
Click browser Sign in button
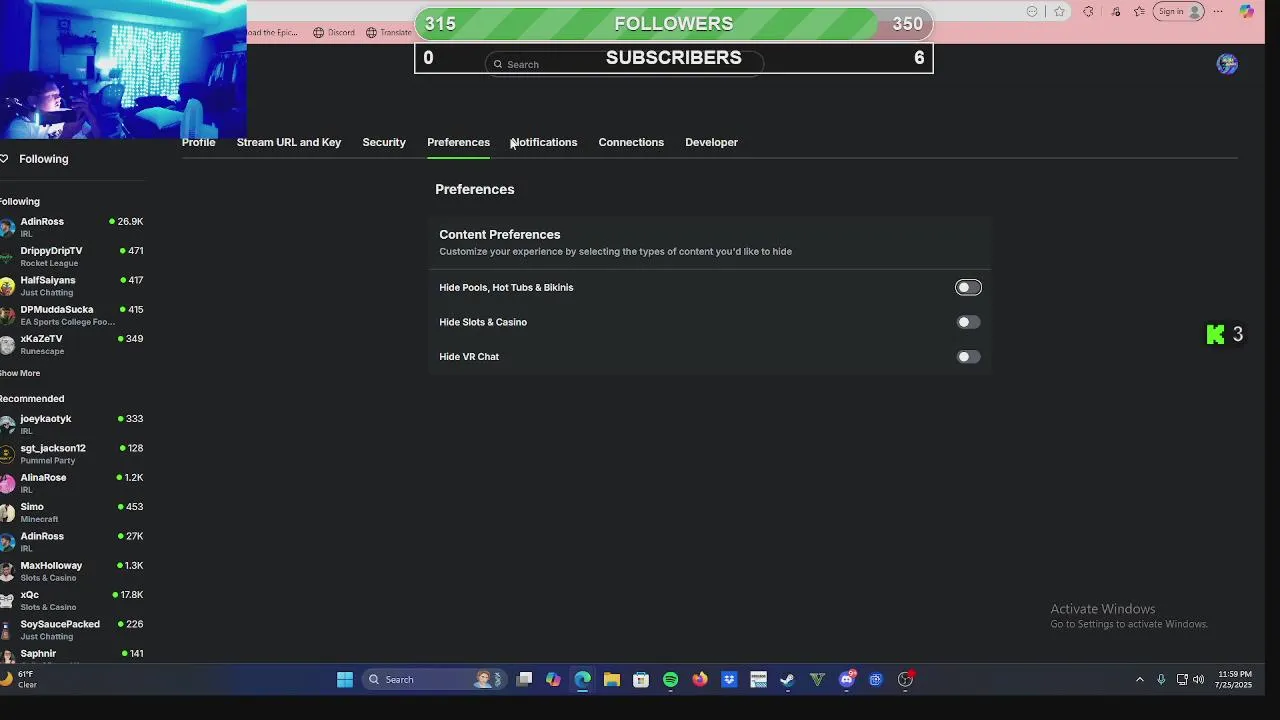click(x=1178, y=12)
